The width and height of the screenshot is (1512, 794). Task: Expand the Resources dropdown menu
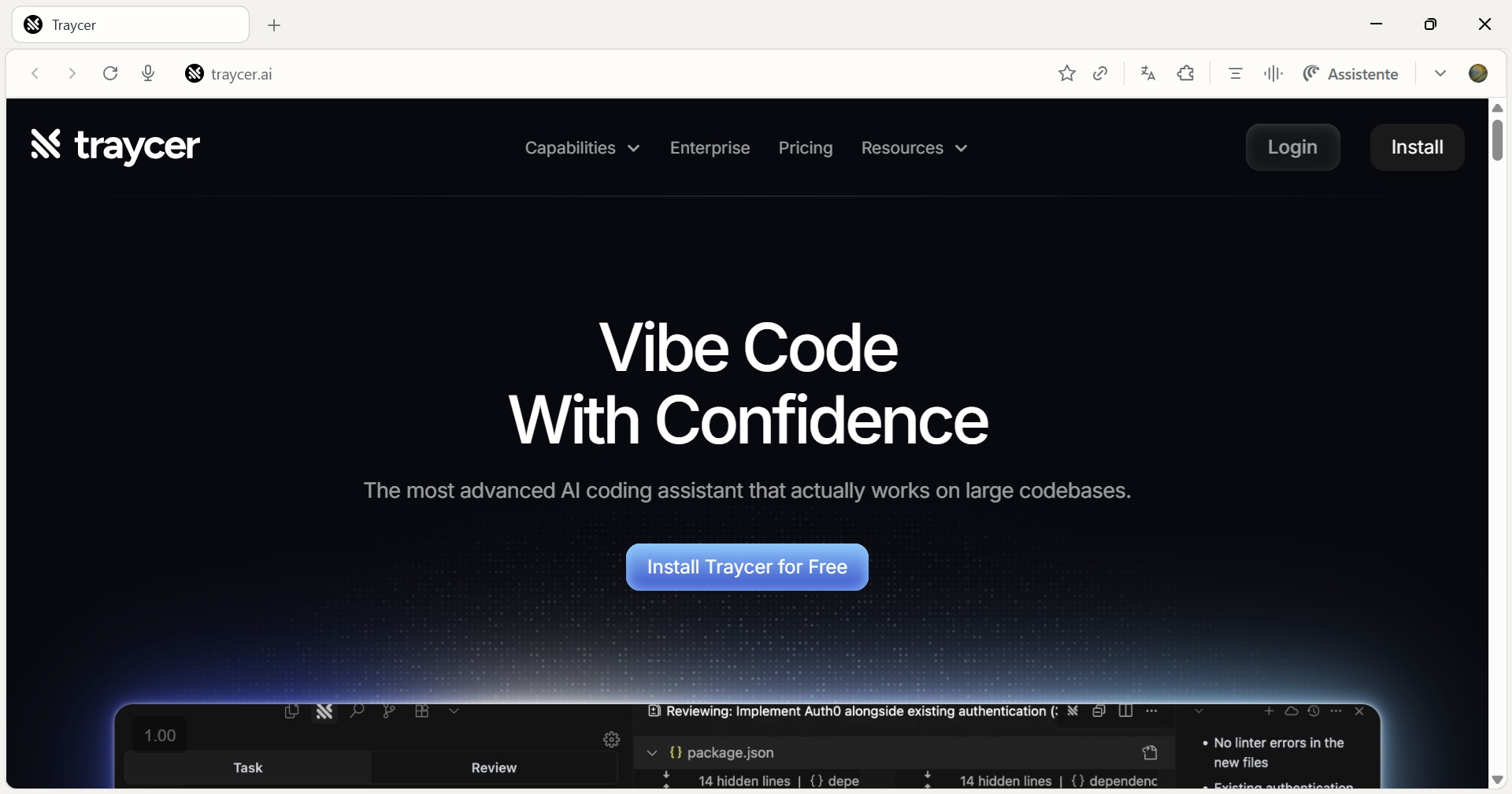tap(913, 148)
